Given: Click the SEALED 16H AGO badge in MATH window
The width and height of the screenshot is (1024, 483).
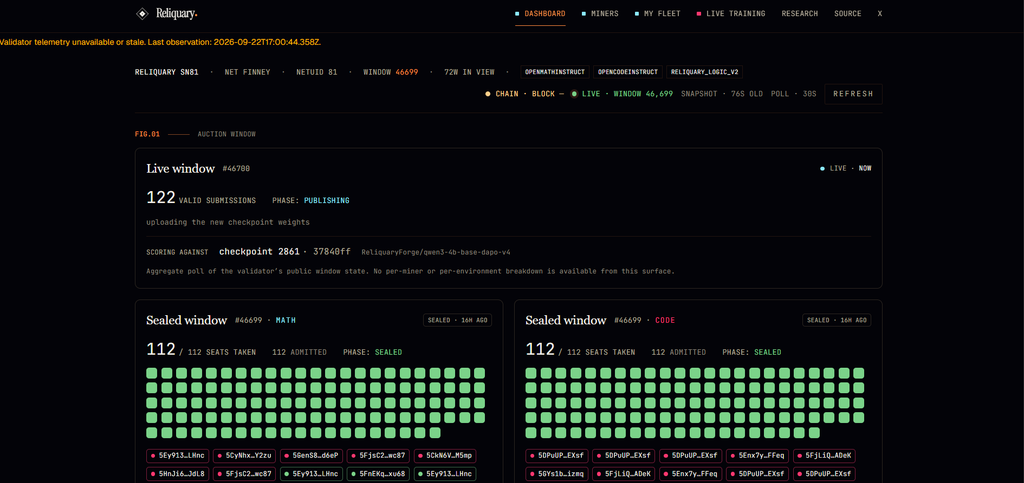Looking at the screenshot, I should [x=457, y=320].
